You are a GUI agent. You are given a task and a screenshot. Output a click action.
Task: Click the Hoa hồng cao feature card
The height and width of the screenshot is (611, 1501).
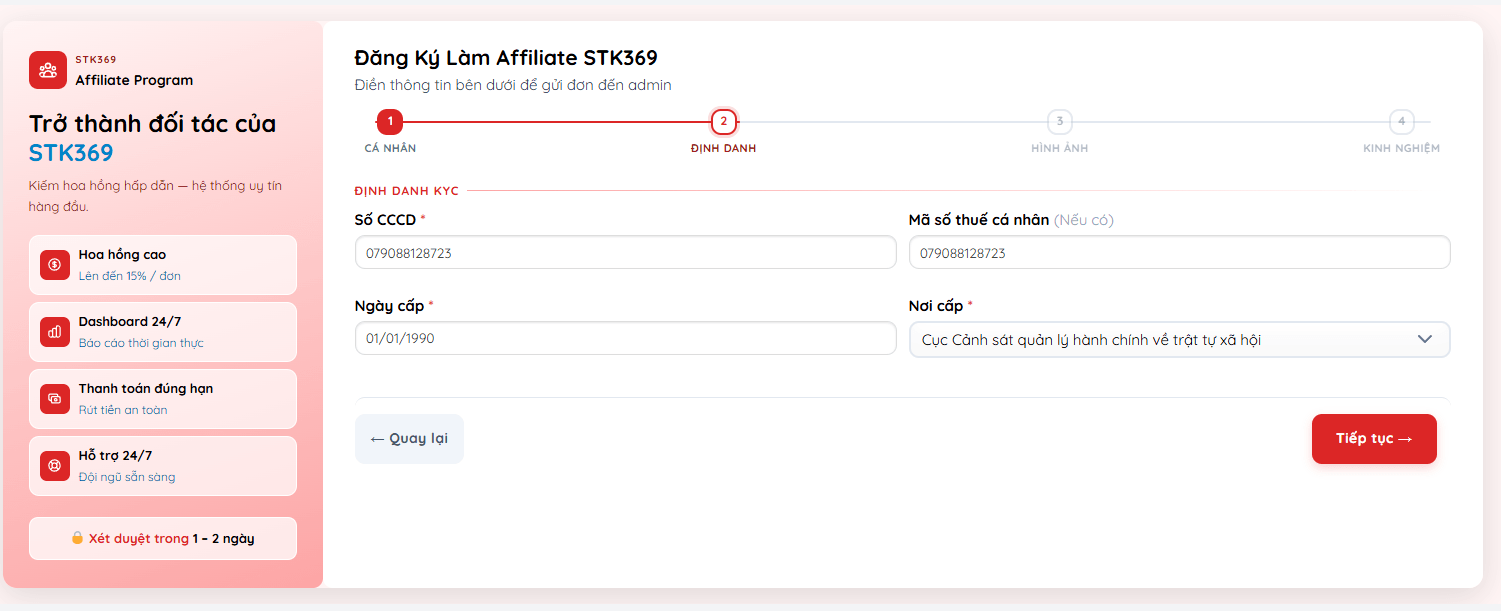(163, 265)
